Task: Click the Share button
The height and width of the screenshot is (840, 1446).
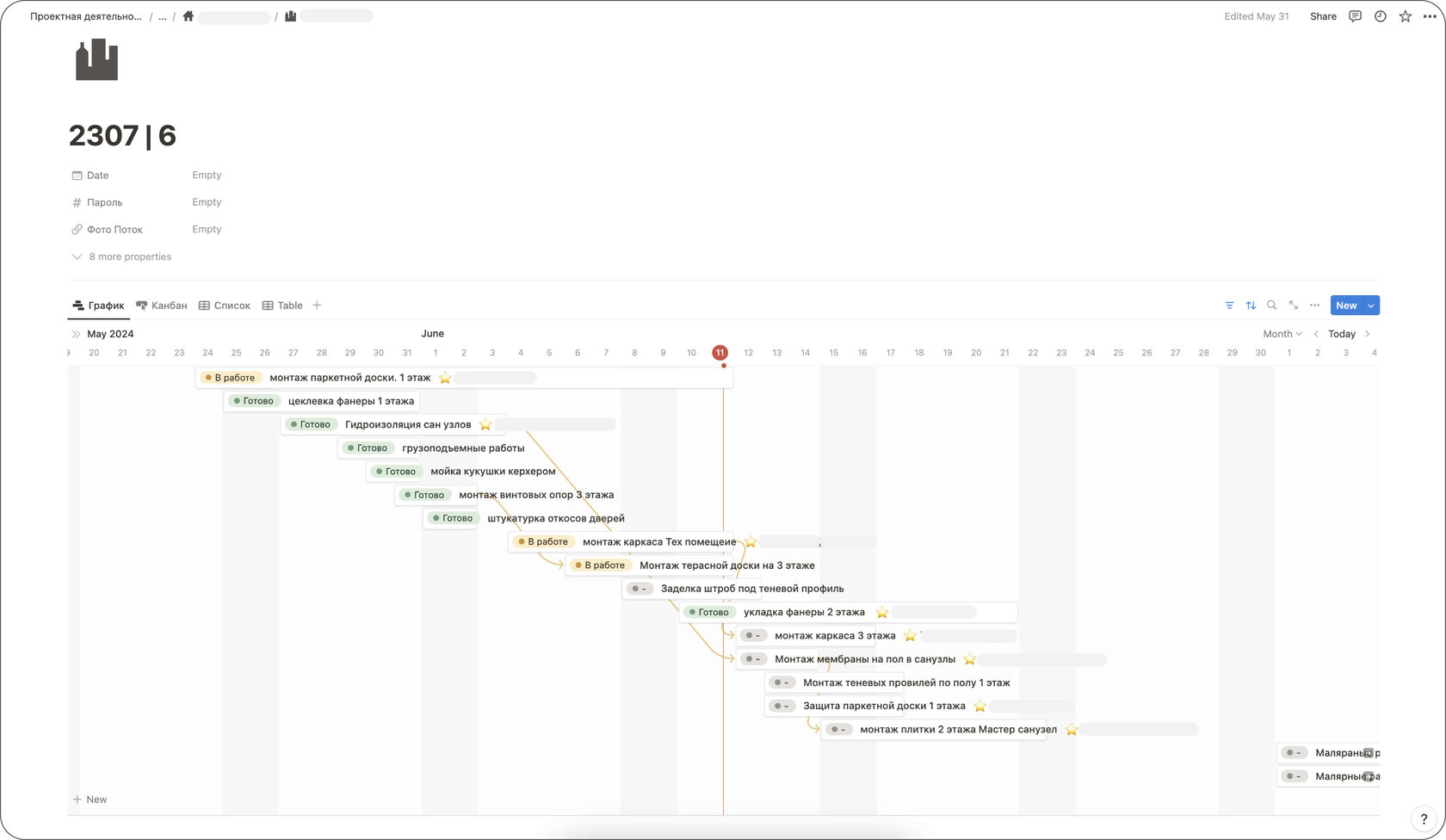Action: pyautogui.click(x=1323, y=16)
